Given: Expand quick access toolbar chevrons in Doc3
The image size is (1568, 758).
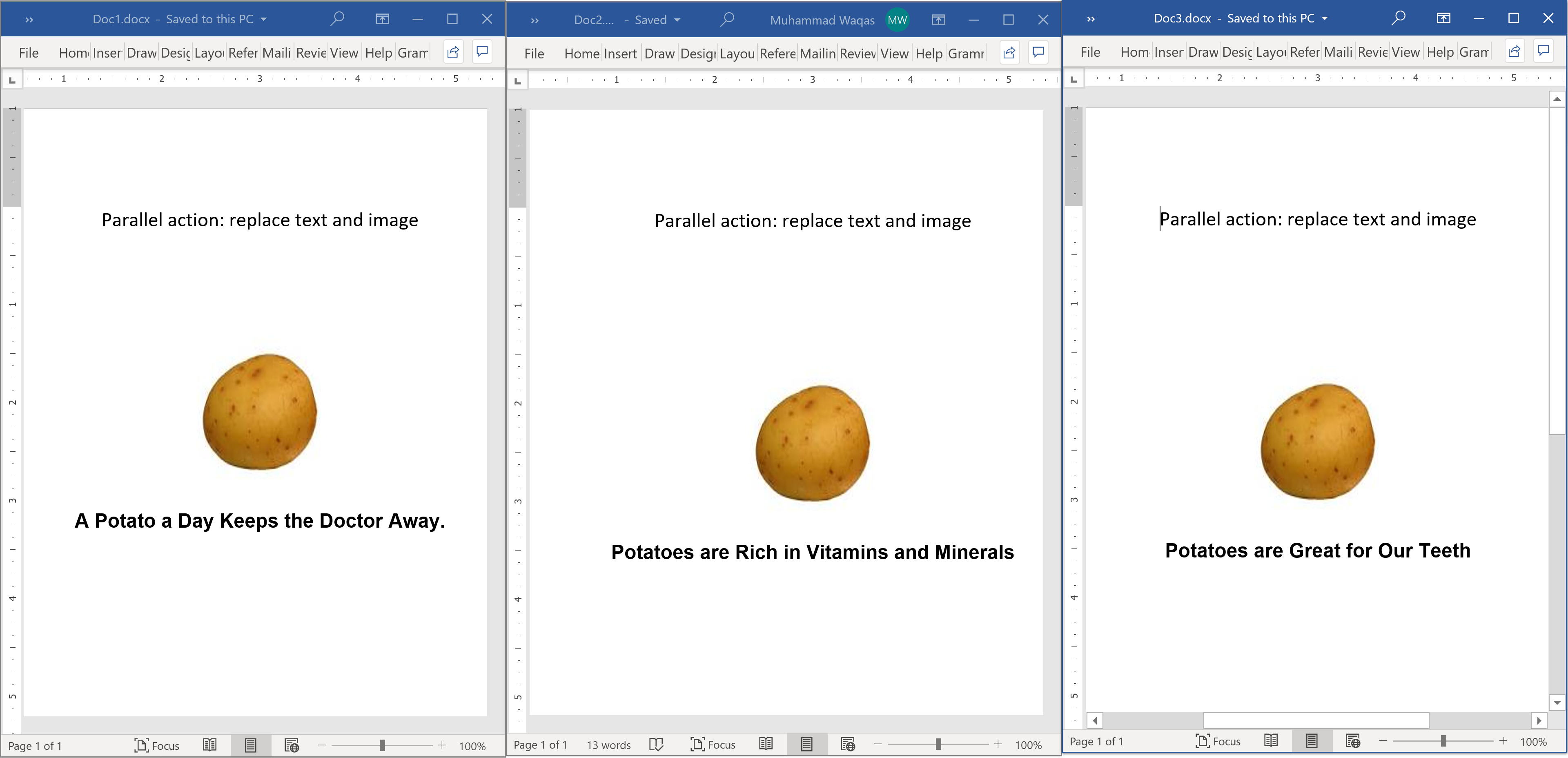Looking at the screenshot, I should [1091, 19].
